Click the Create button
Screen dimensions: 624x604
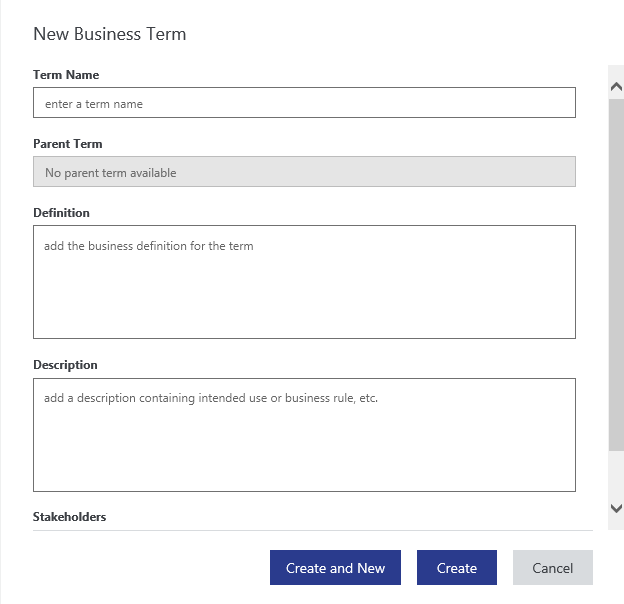coord(456,567)
